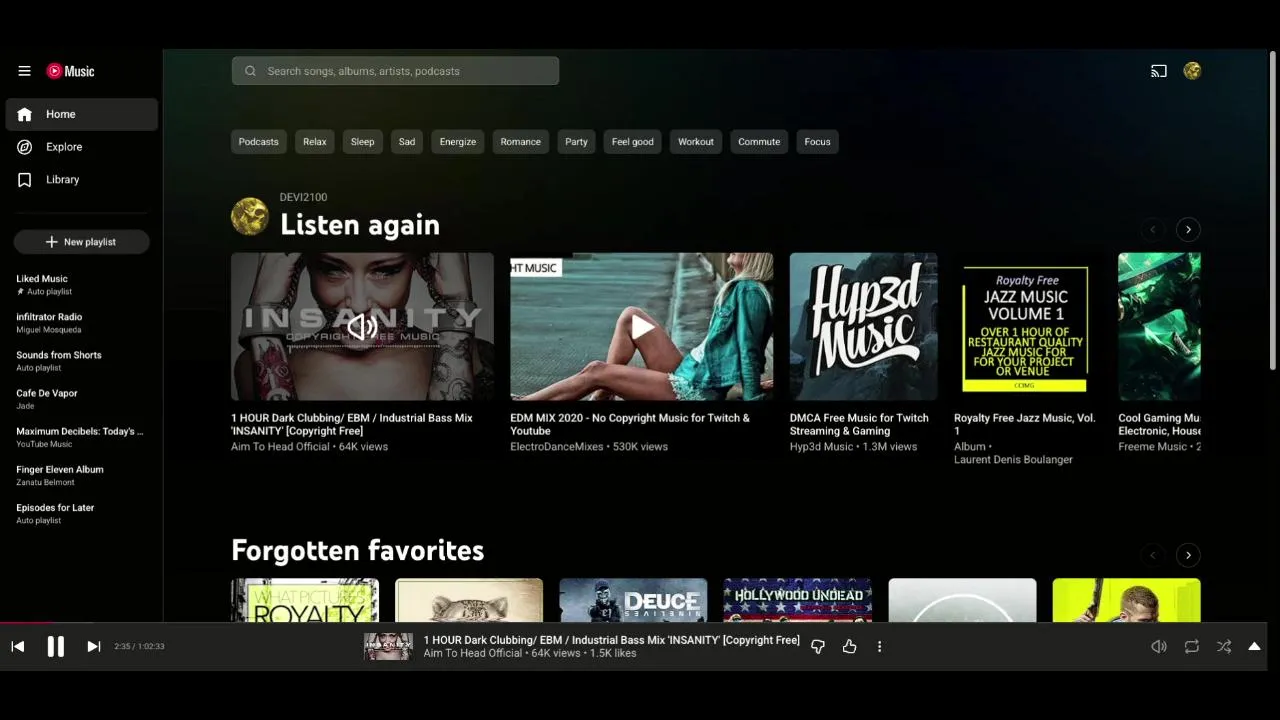This screenshot has width=1280, height=720.
Task: Open the Hollywood Undead album cover
Action: click(797, 600)
